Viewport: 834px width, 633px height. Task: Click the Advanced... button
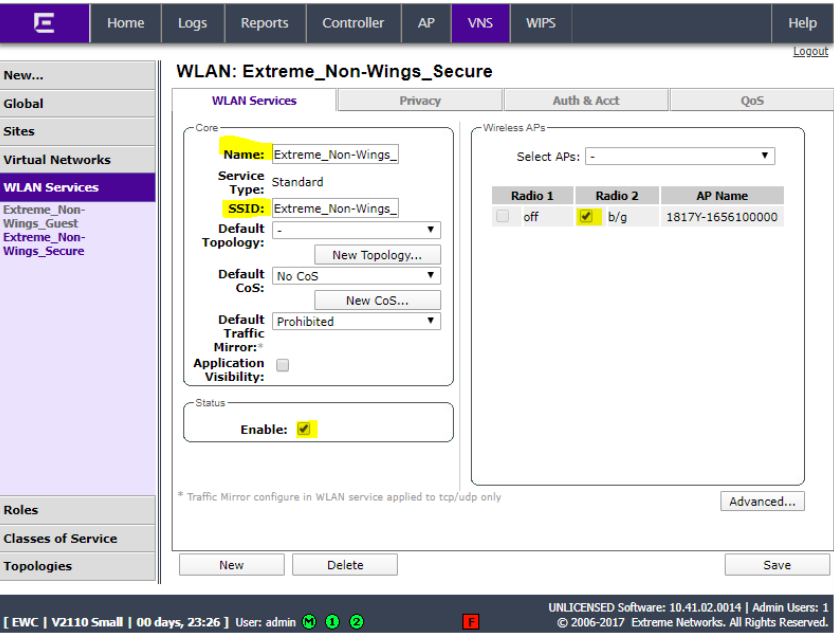762,501
